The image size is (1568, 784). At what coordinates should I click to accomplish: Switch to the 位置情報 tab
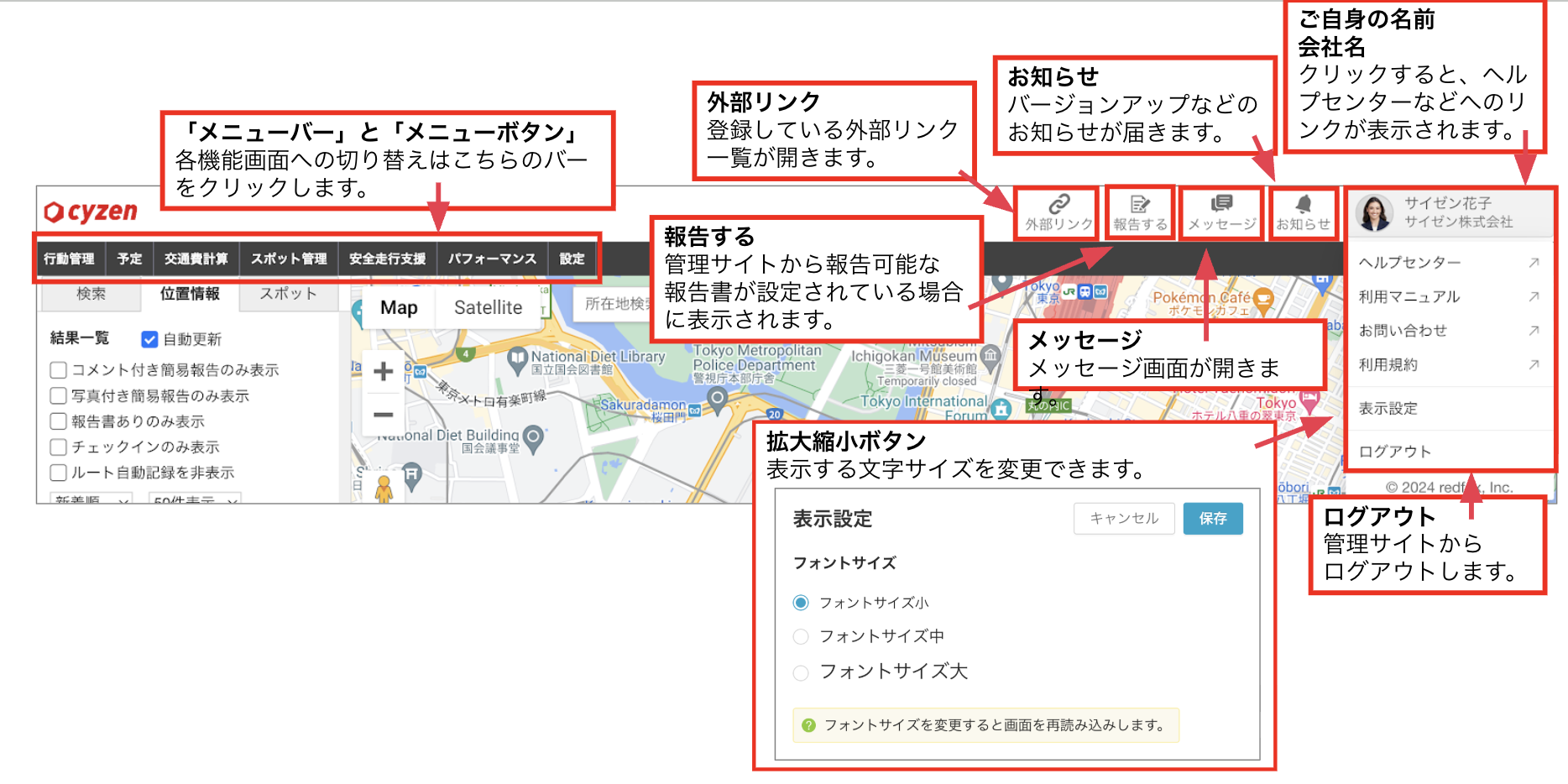coord(191,294)
